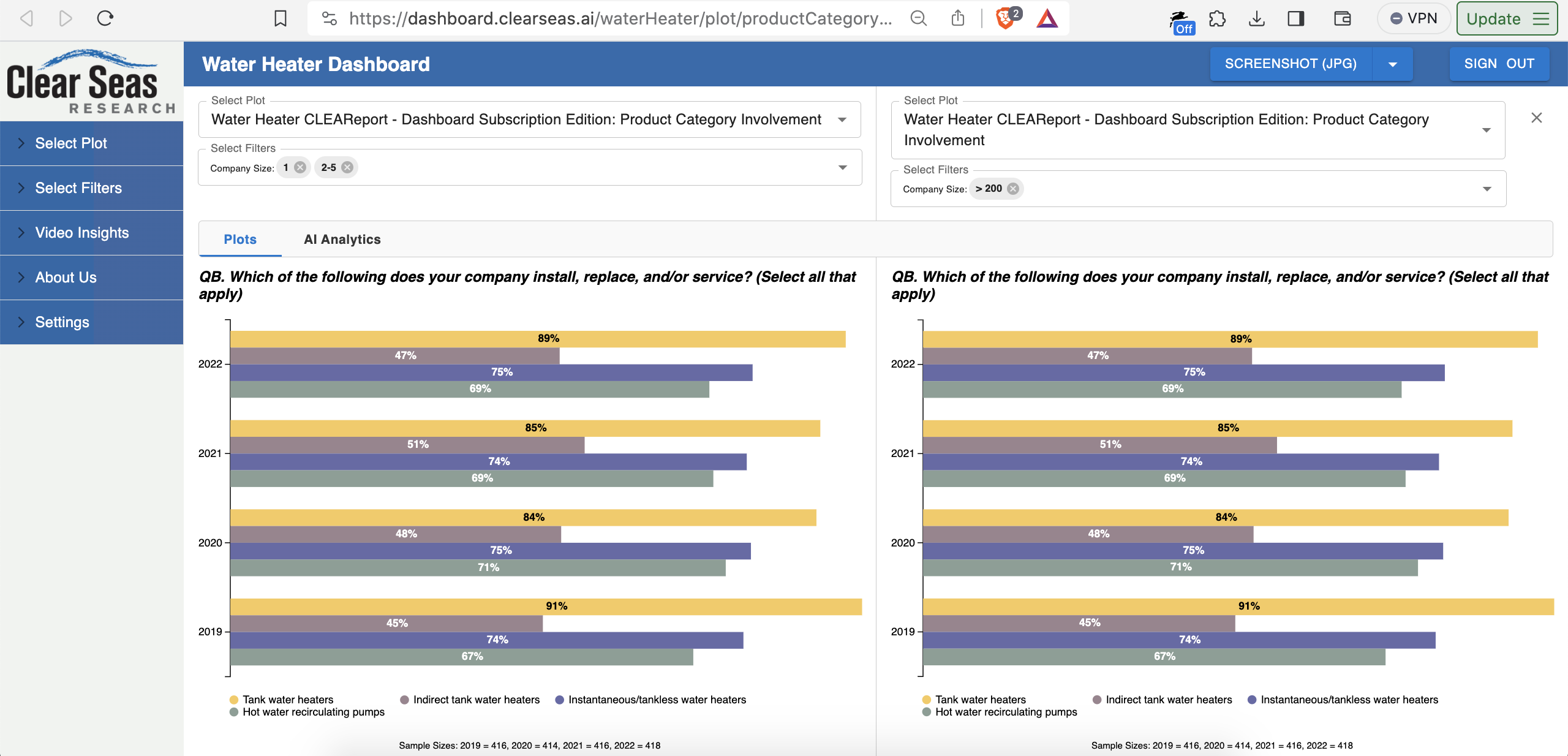The height and width of the screenshot is (756, 1568).
Task: Open the Screenshot format dropdown arrow
Action: [x=1392, y=64]
